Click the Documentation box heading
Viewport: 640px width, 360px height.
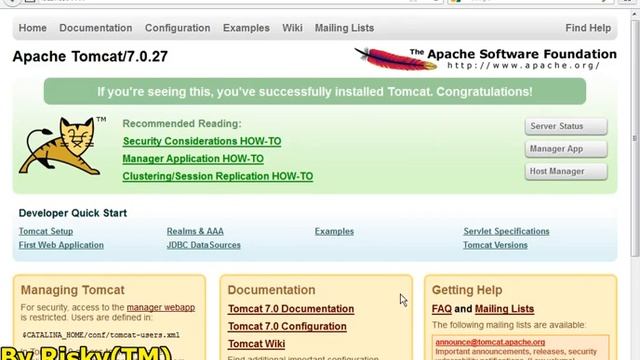pyautogui.click(x=271, y=290)
